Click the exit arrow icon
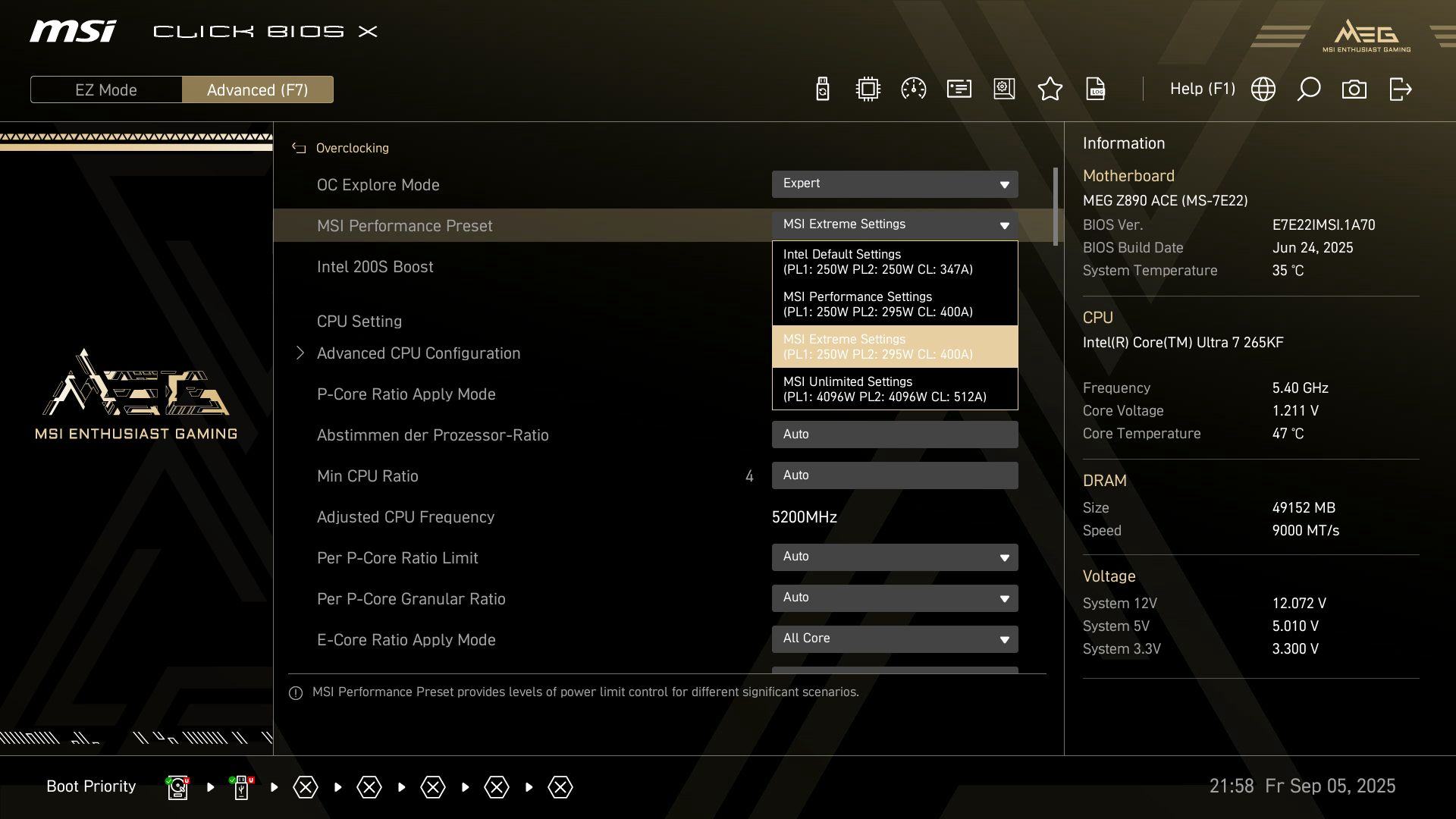 [x=1400, y=89]
